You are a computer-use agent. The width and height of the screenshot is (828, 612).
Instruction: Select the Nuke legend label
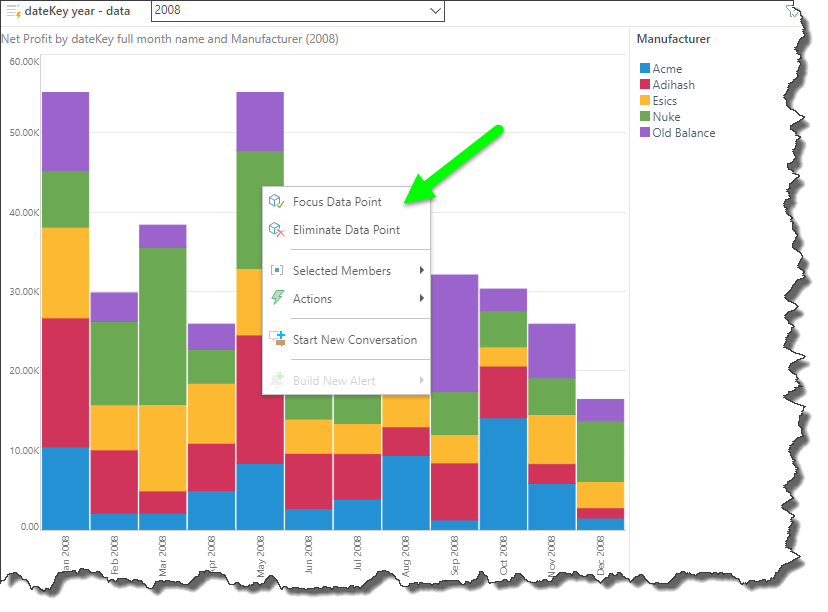coord(666,117)
